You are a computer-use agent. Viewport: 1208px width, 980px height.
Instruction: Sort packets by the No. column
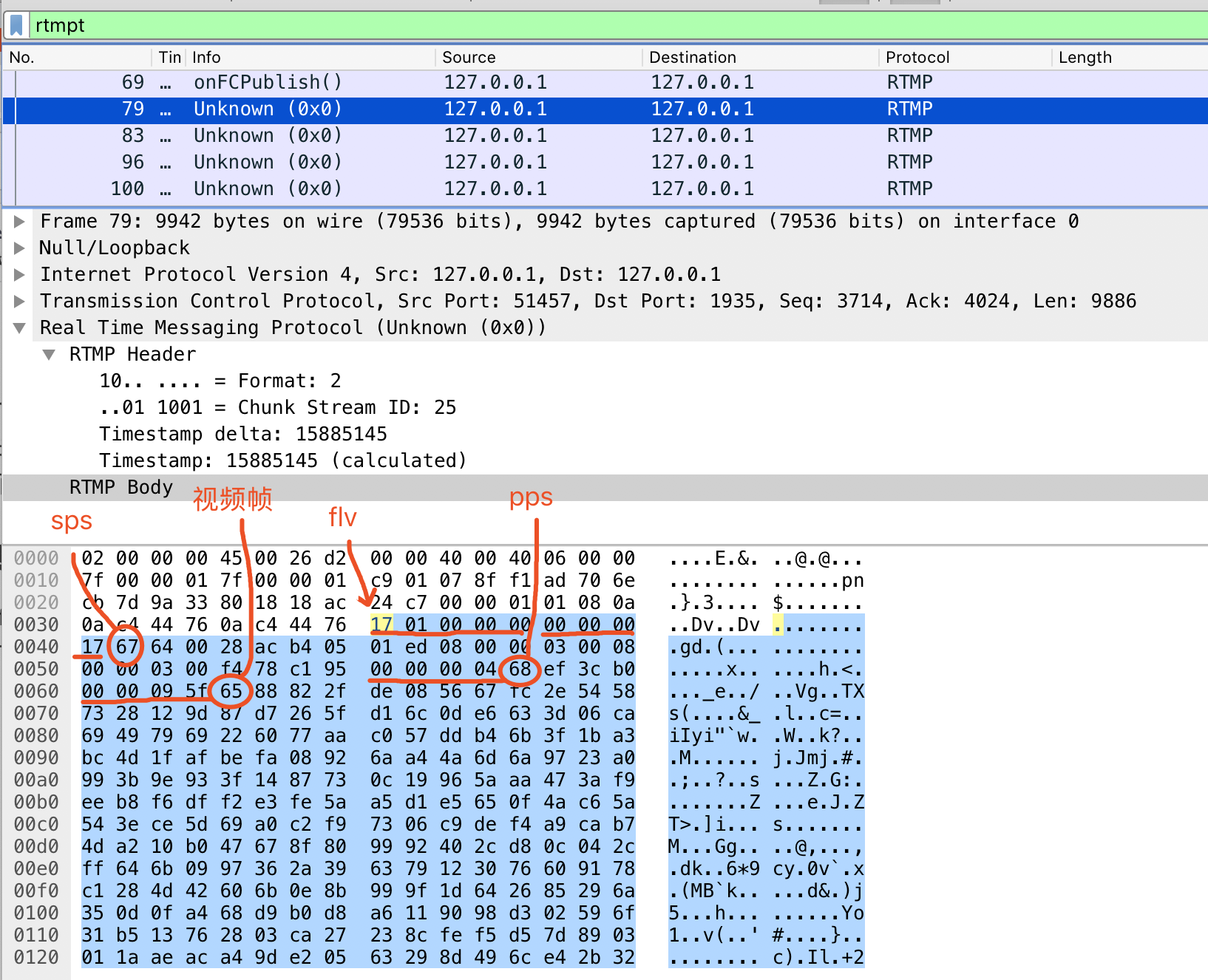point(78,57)
